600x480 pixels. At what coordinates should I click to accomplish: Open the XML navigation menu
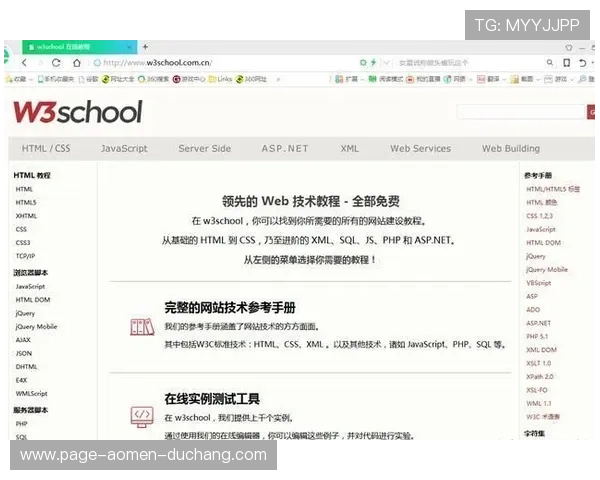click(350, 149)
